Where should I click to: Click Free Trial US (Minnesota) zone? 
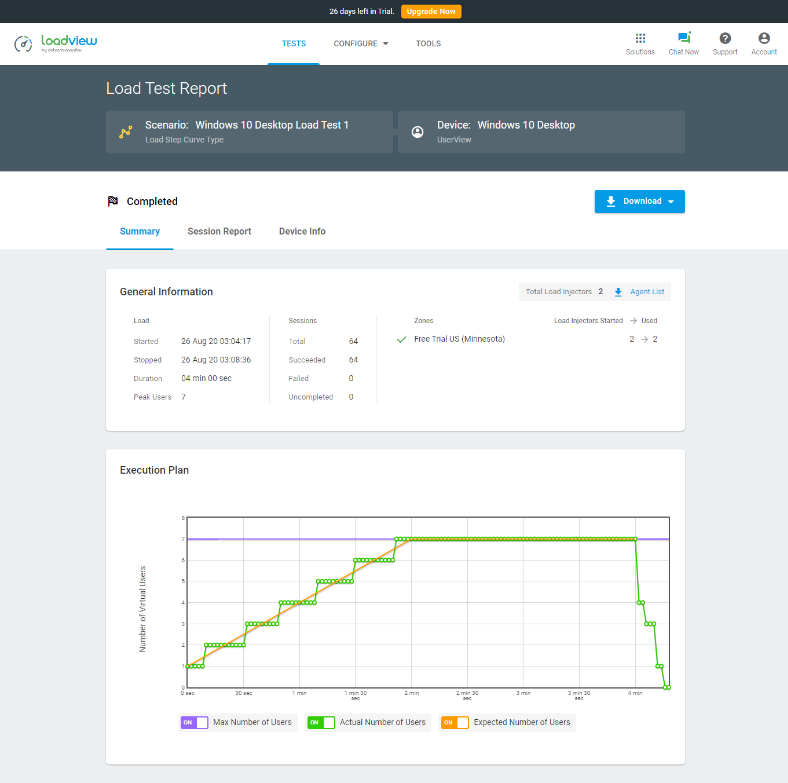pos(459,339)
